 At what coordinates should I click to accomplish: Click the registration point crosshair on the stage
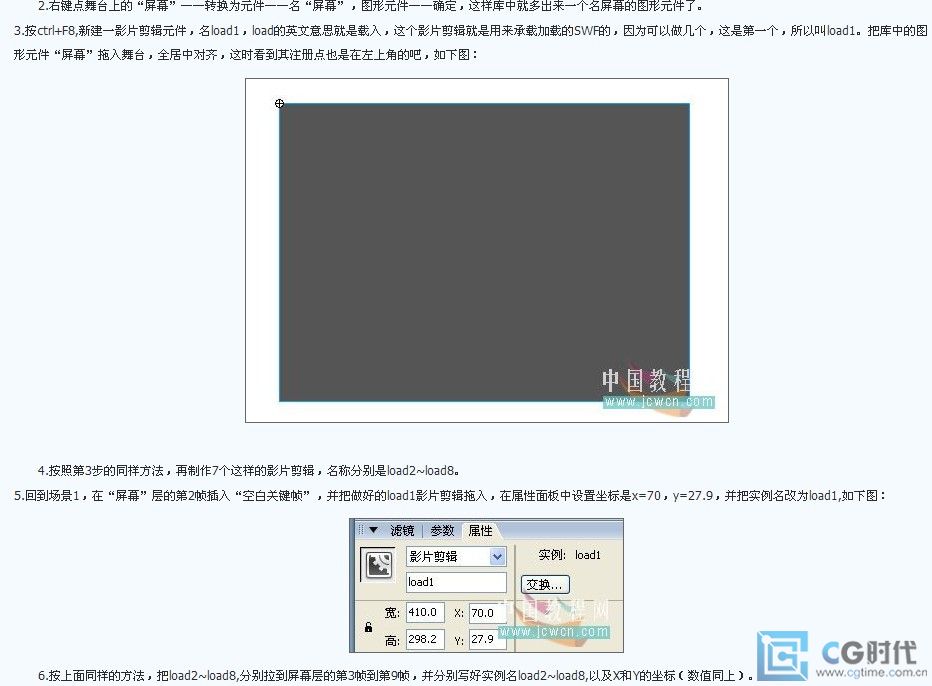279,103
